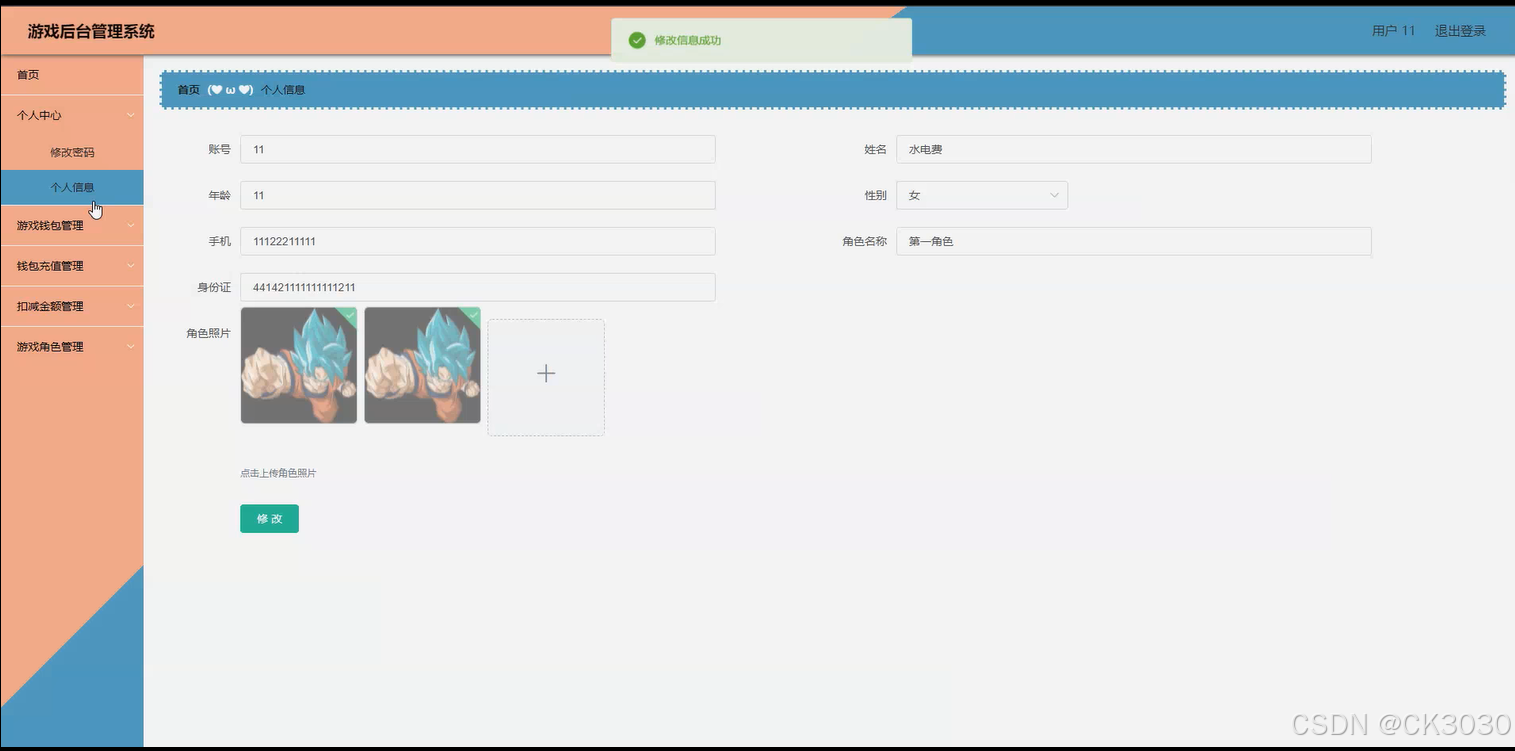Click the arrow icon in 性别 select
The width and height of the screenshot is (1515, 751).
[x=1054, y=195]
